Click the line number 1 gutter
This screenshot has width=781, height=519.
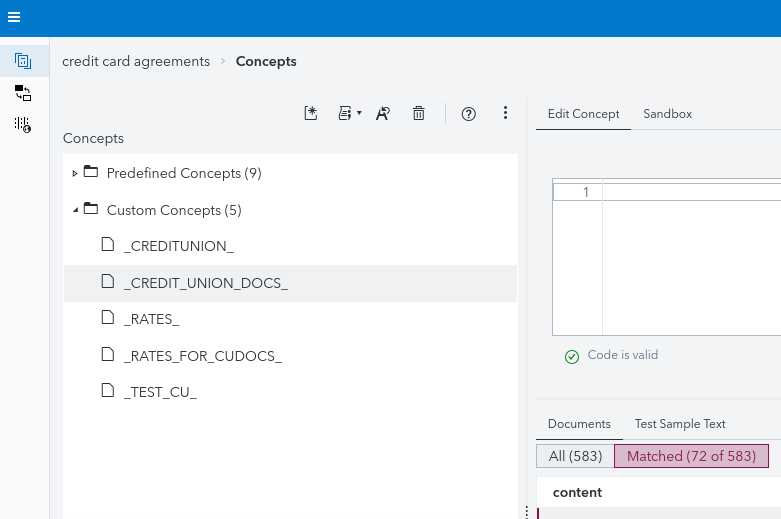pyautogui.click(x=578, y=192)
